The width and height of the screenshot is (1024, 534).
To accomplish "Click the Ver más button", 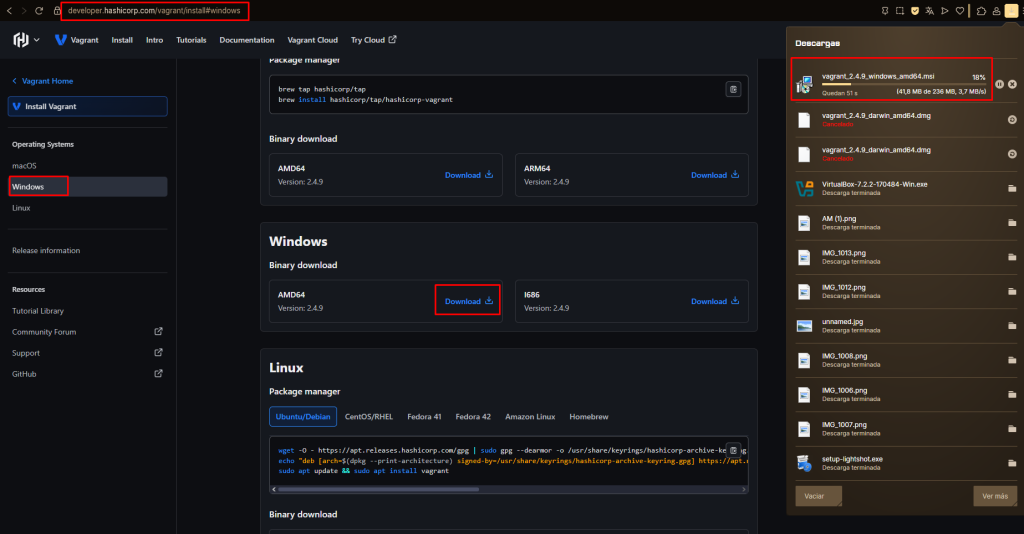I will click(995, 496).
